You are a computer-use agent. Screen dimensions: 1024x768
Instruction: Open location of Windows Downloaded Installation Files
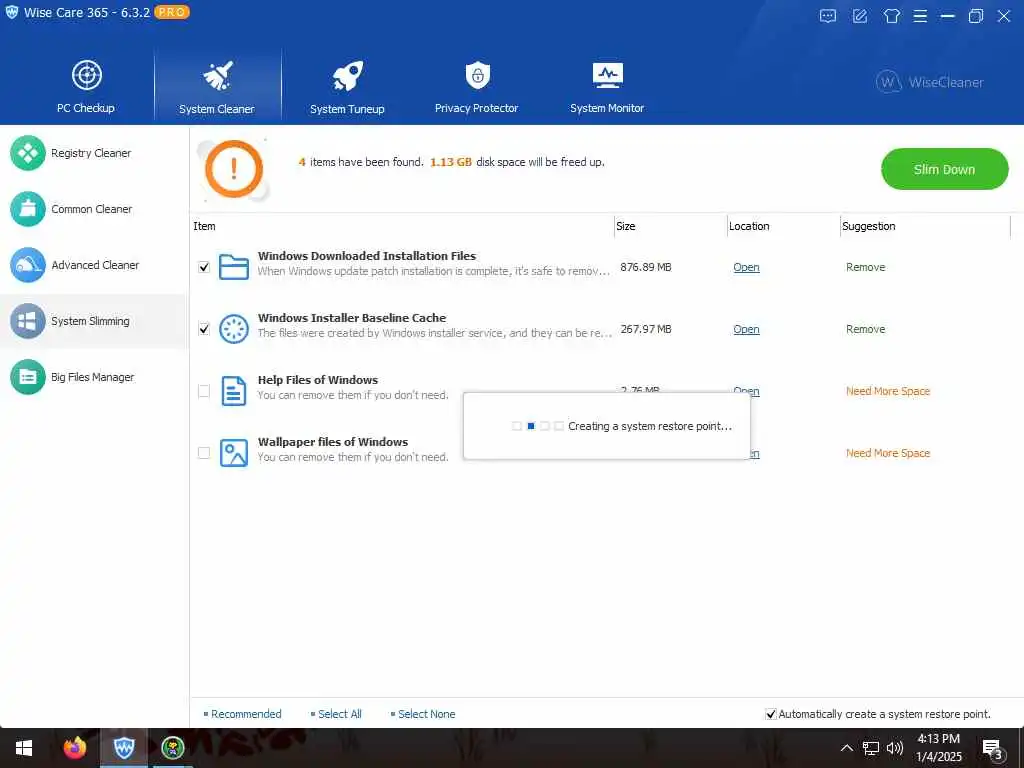click(746, 267)
